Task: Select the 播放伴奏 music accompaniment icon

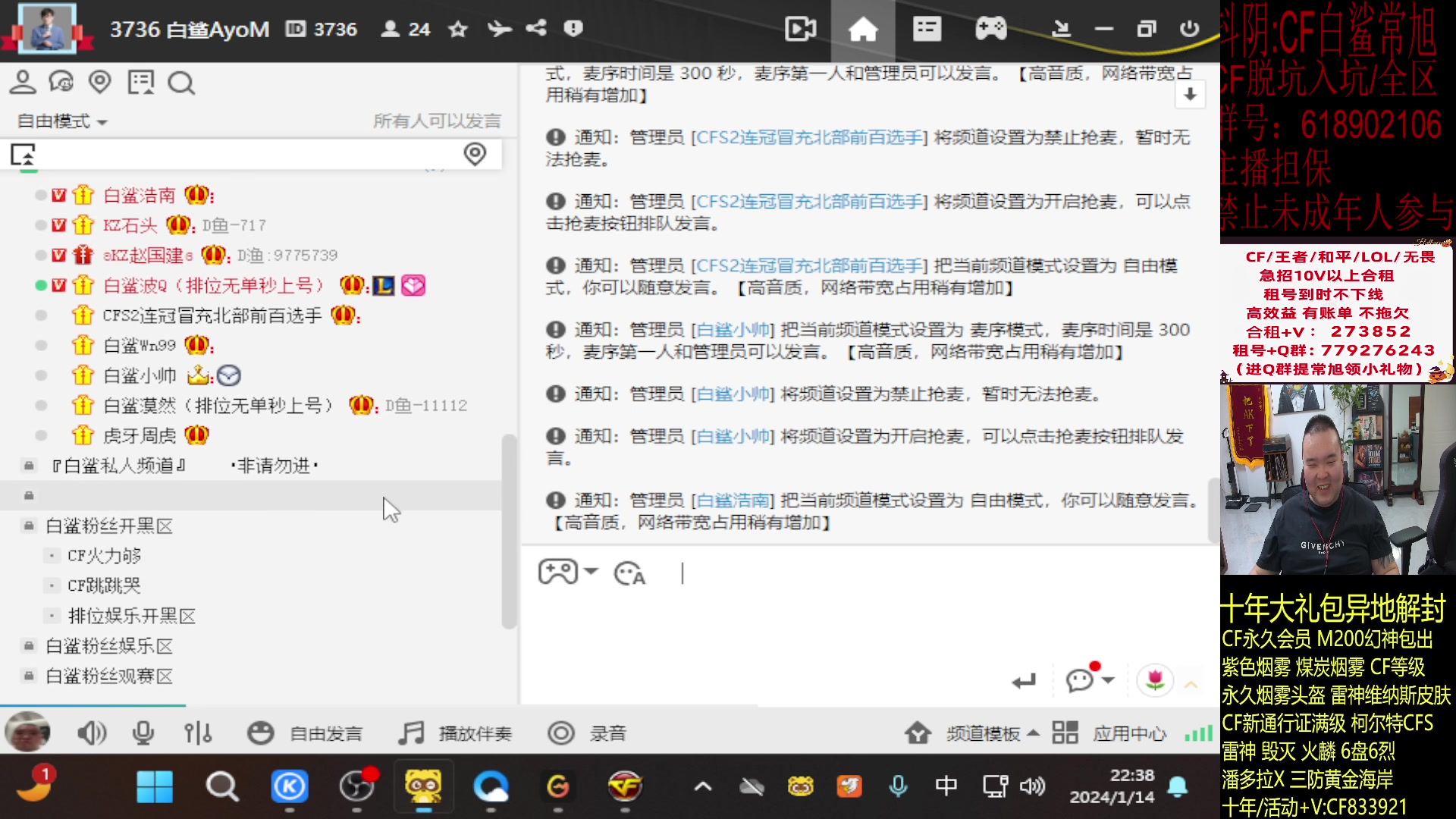Action: point(412,733)
